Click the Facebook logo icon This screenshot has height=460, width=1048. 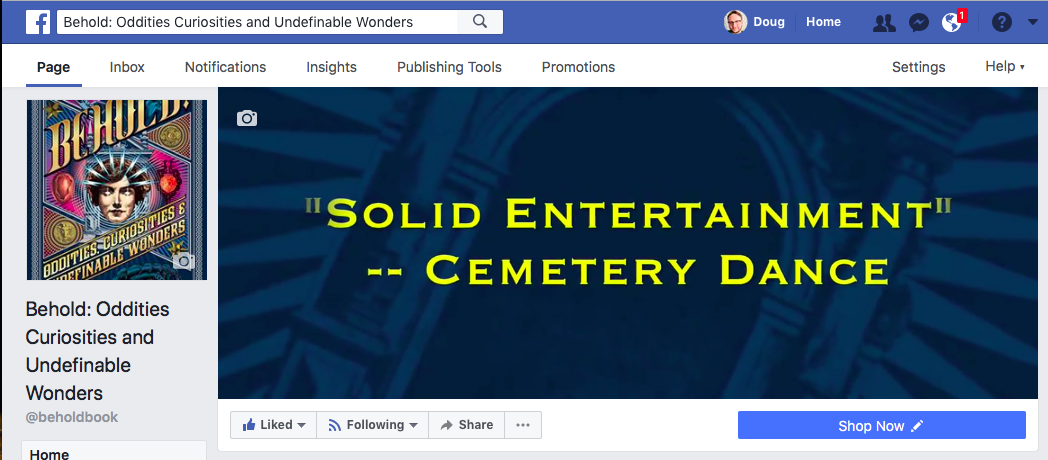[38, 22]
